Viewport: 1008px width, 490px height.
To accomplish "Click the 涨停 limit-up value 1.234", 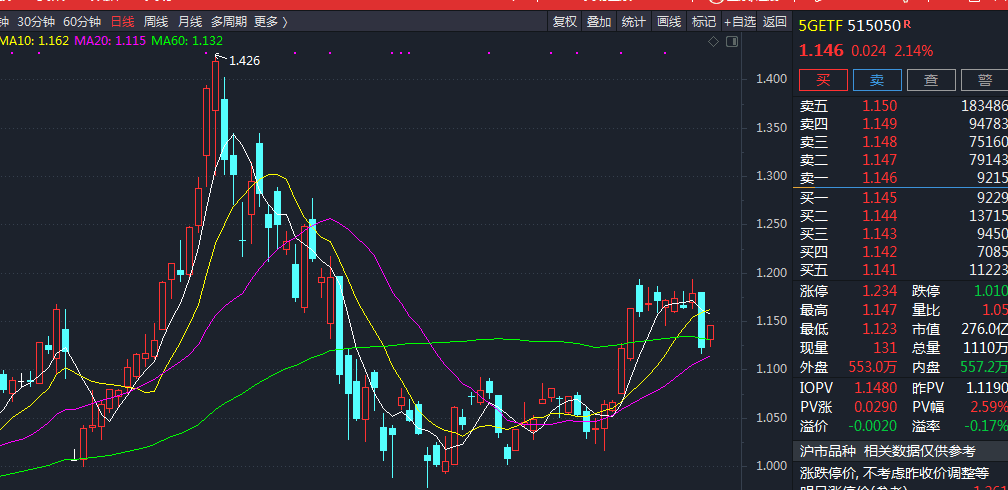I will pyautogui.click(x=879, y=291).
